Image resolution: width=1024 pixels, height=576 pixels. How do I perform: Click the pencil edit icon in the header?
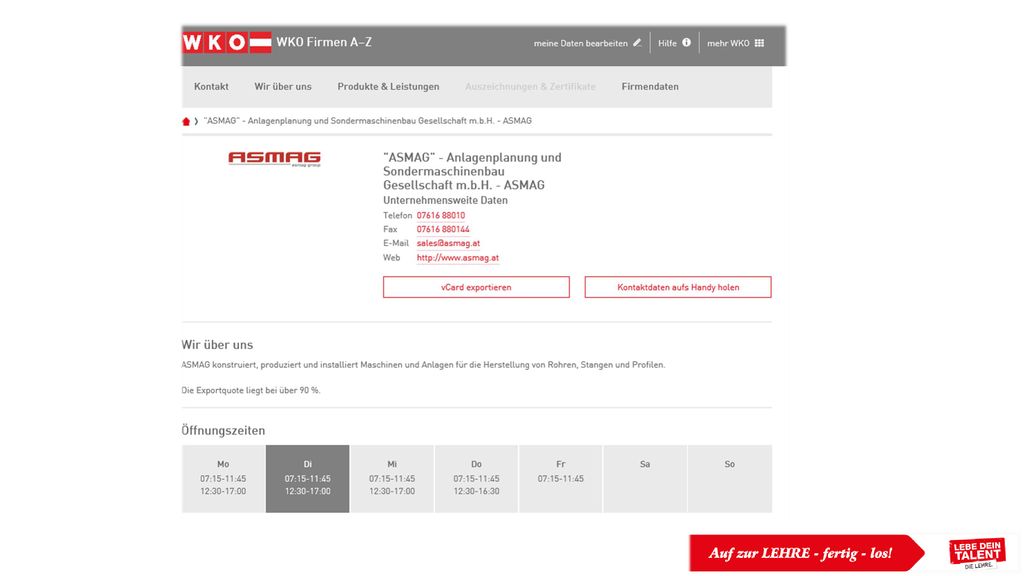click(637, 42)
